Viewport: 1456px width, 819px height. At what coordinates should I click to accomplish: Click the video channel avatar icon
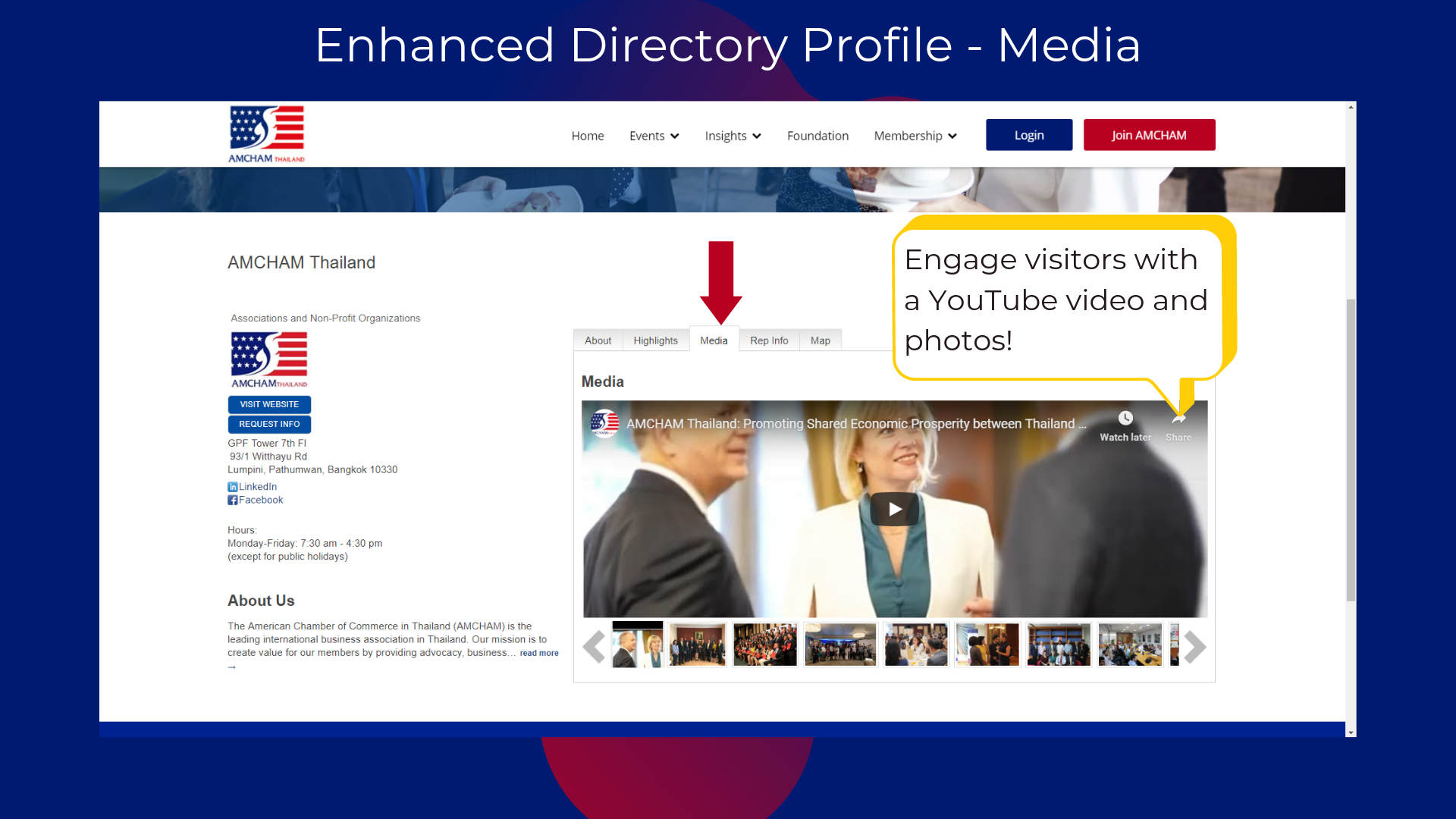click(x=604, y=424)
